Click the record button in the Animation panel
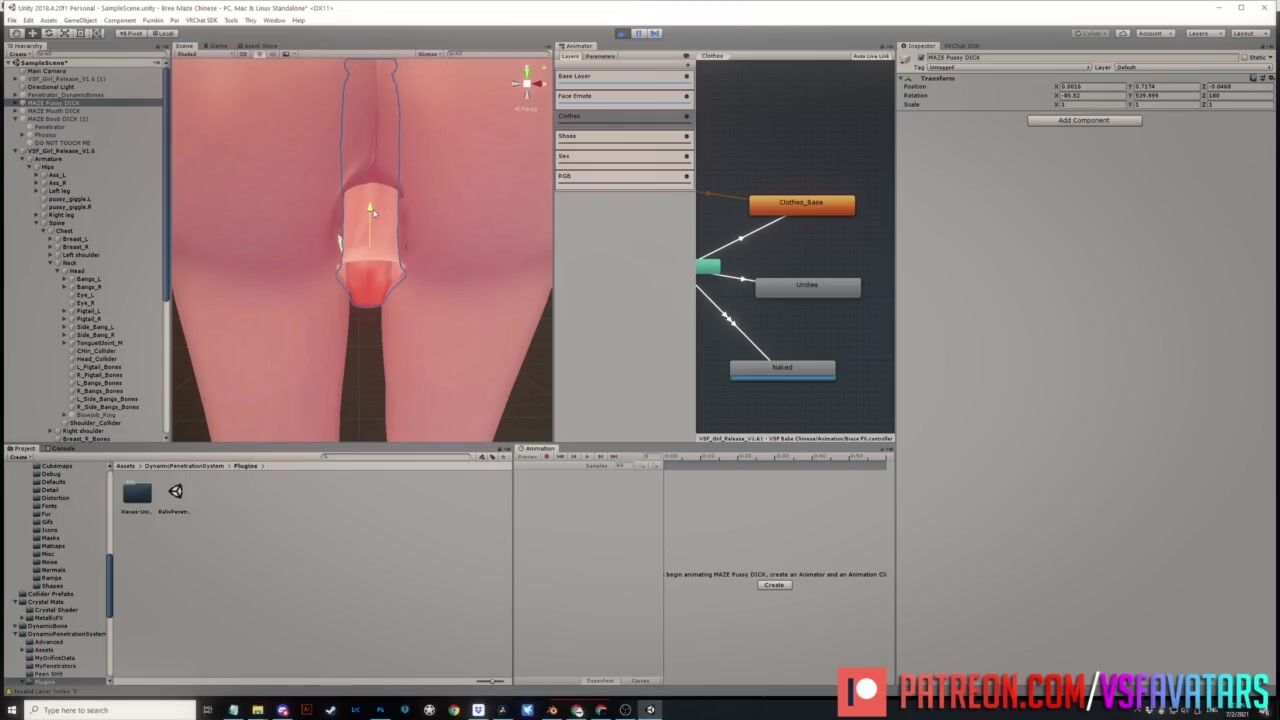1280x720 pixels. tap(547, 457)
